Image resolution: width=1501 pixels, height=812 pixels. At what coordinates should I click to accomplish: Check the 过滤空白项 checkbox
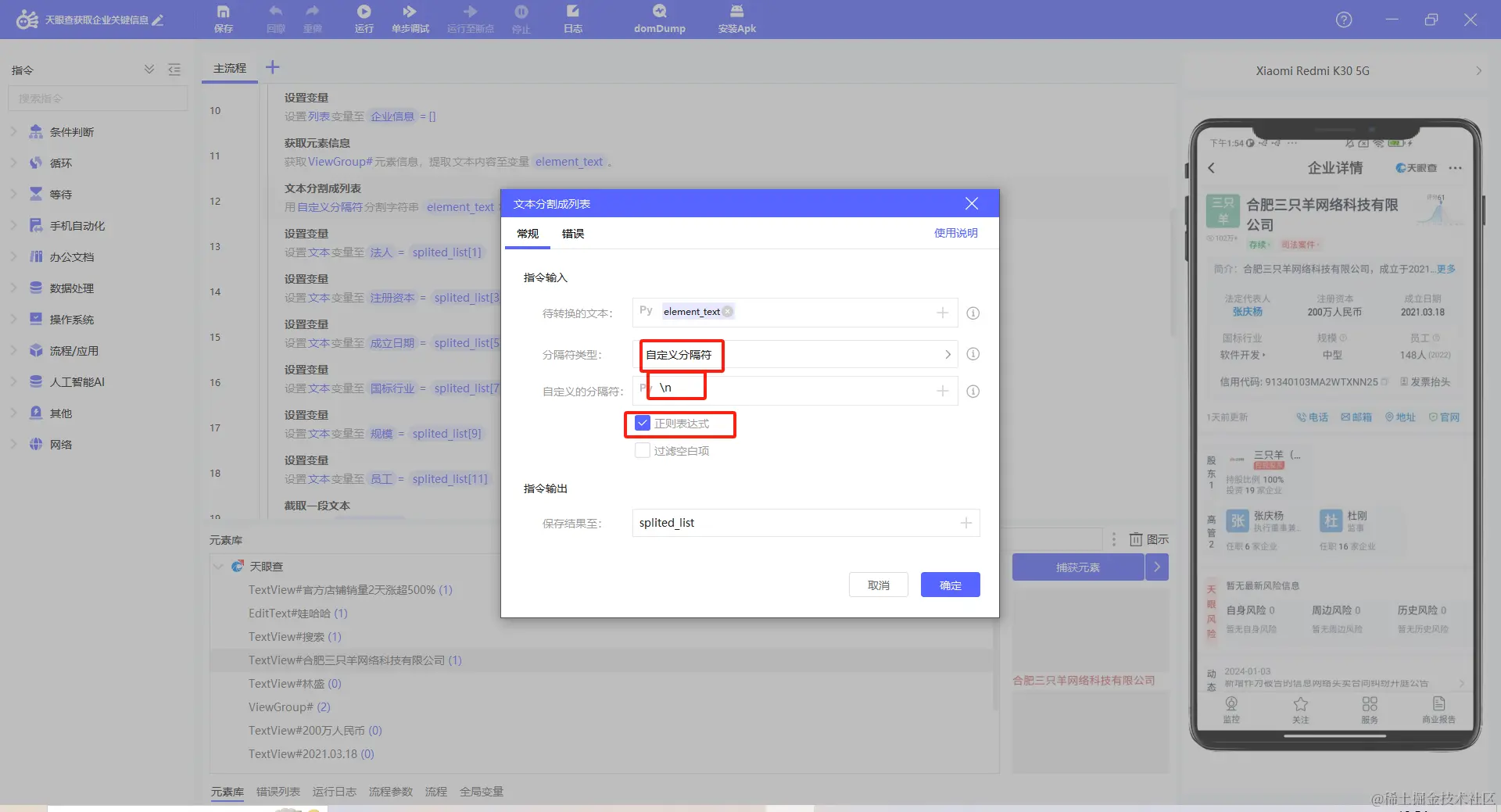[643, 450]
